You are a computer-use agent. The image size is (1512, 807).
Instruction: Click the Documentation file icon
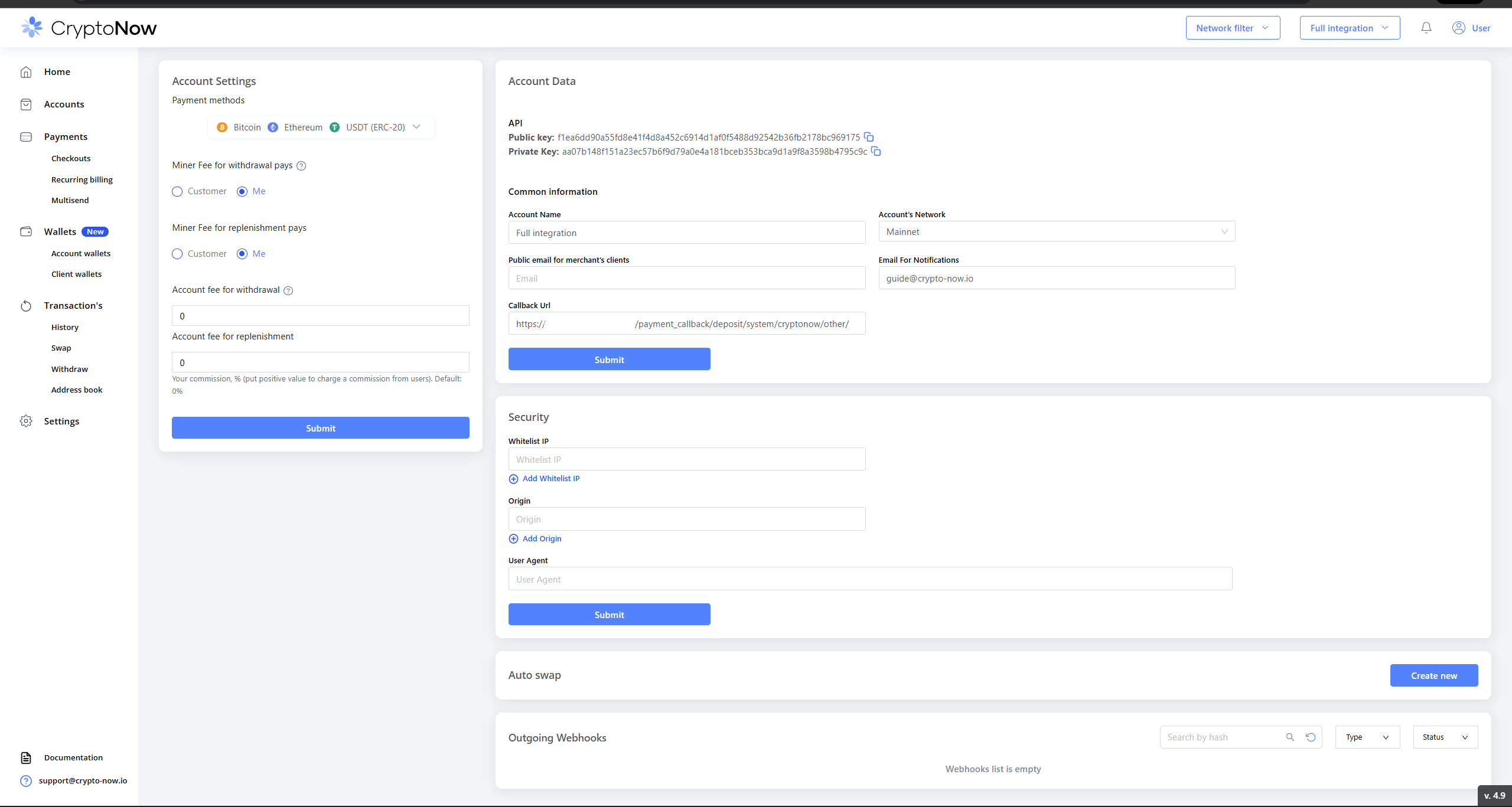click(26, 757)
